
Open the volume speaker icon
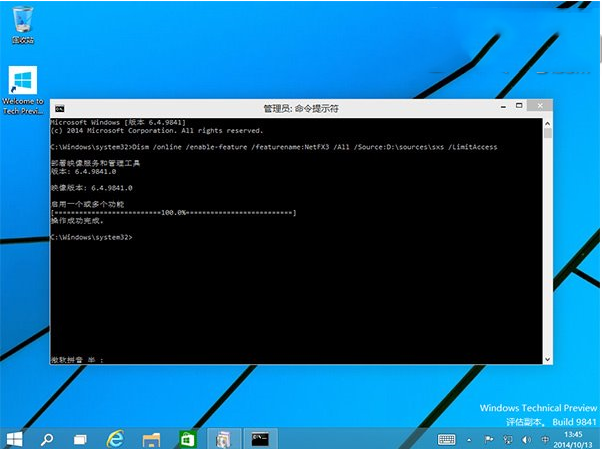526,439
